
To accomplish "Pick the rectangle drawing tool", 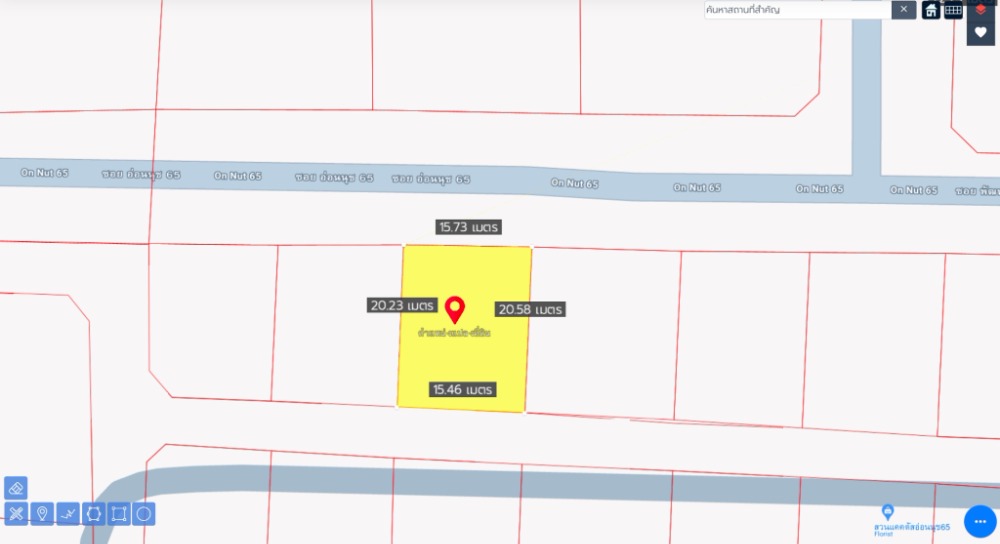I will point(119,514).
